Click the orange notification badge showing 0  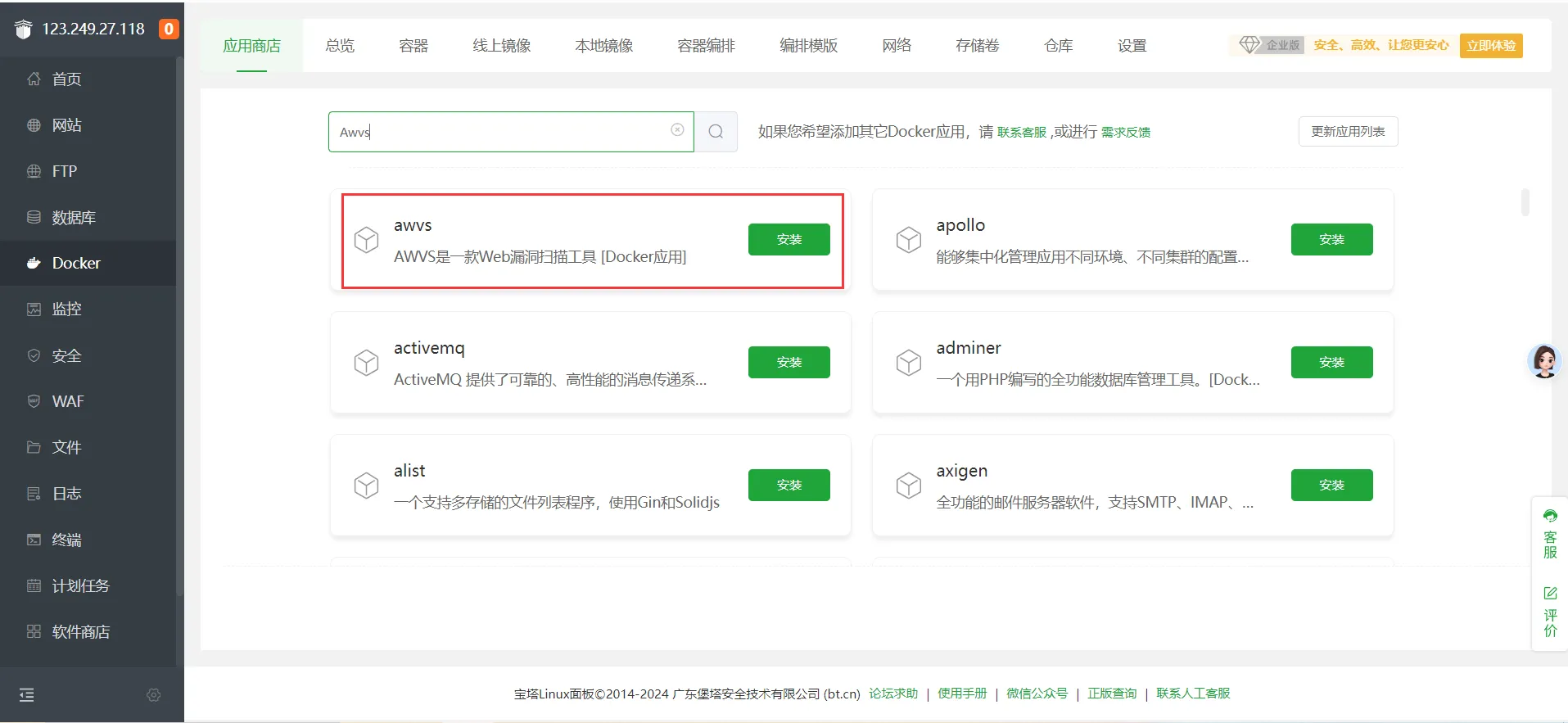(x=169, y=29)
